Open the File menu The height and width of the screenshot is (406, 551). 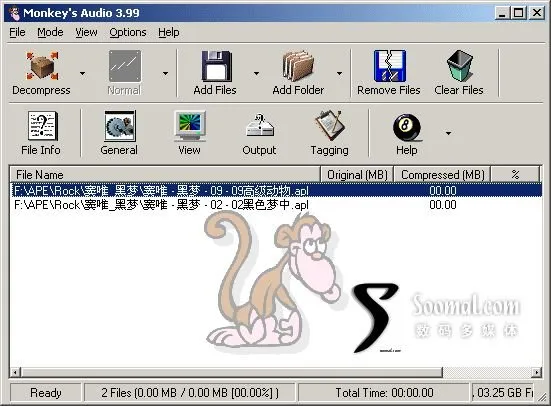coord(17,32)
